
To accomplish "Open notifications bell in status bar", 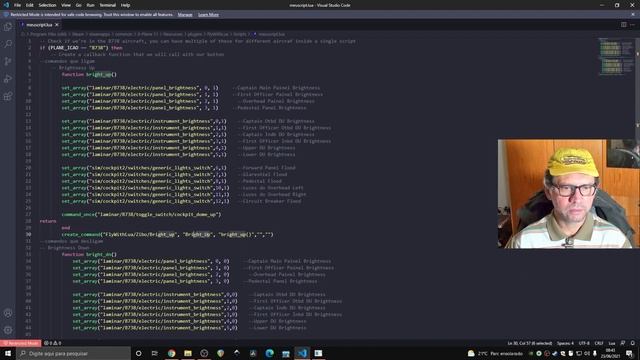I will [x=633, y=343].
